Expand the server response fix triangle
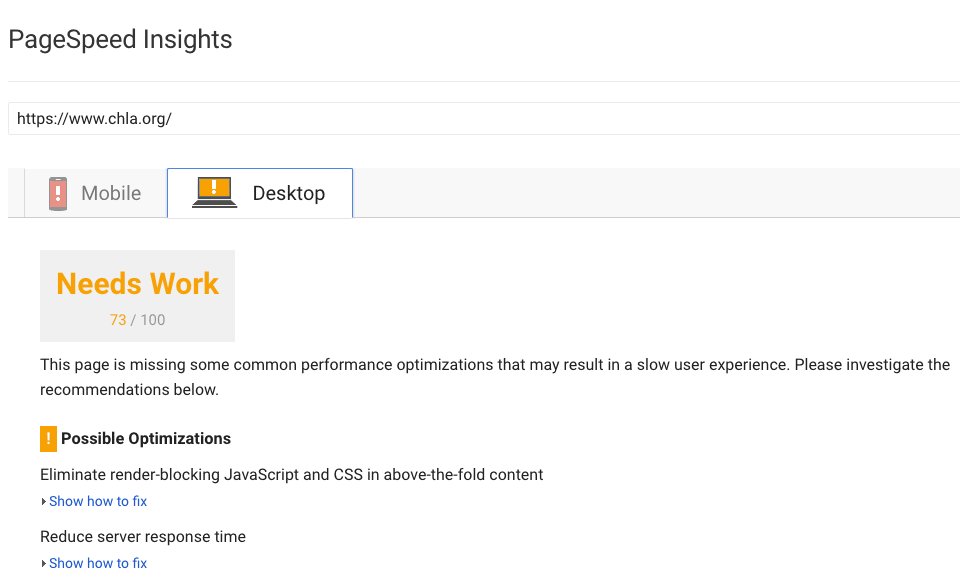The image size is (960, 571). coord(43,564)
